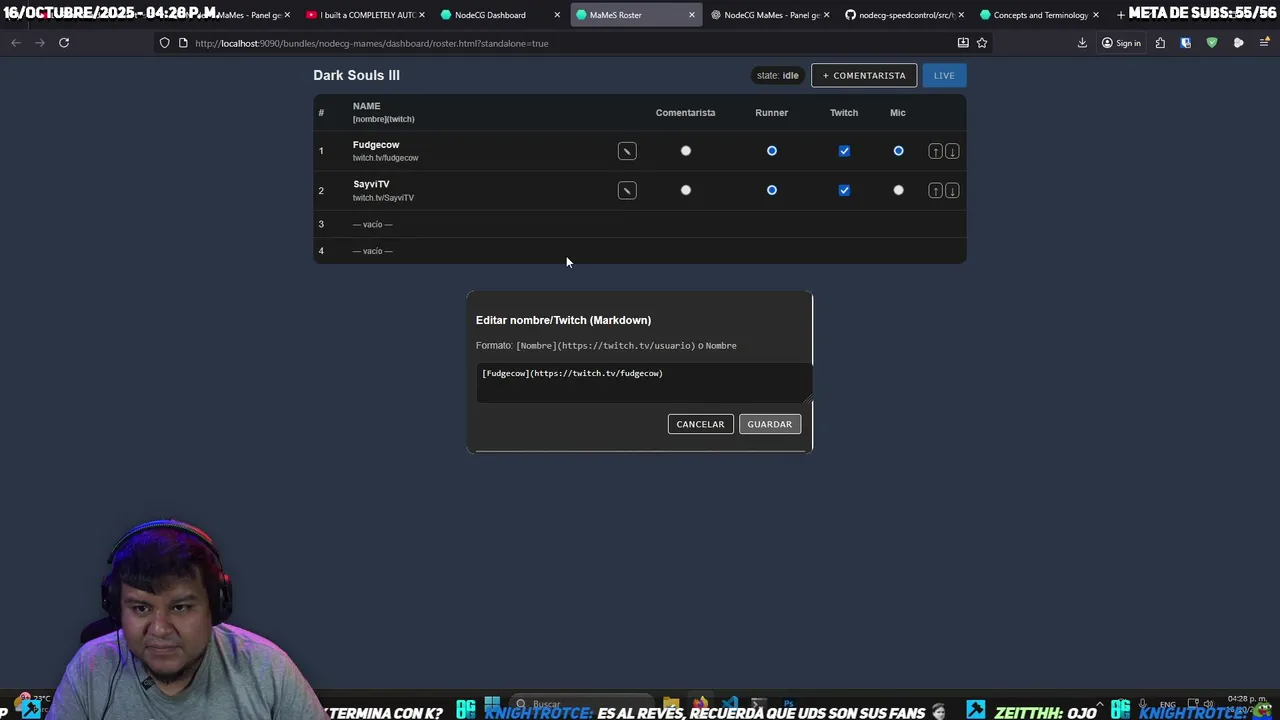Open edit pencil for SayviTV row

click(x=627, y=190)
